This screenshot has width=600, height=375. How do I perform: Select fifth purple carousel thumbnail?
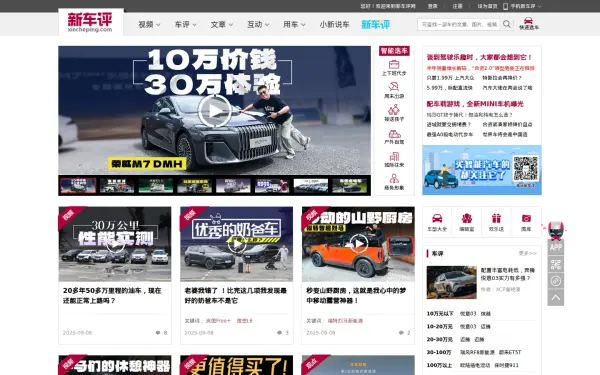(233, 186)
